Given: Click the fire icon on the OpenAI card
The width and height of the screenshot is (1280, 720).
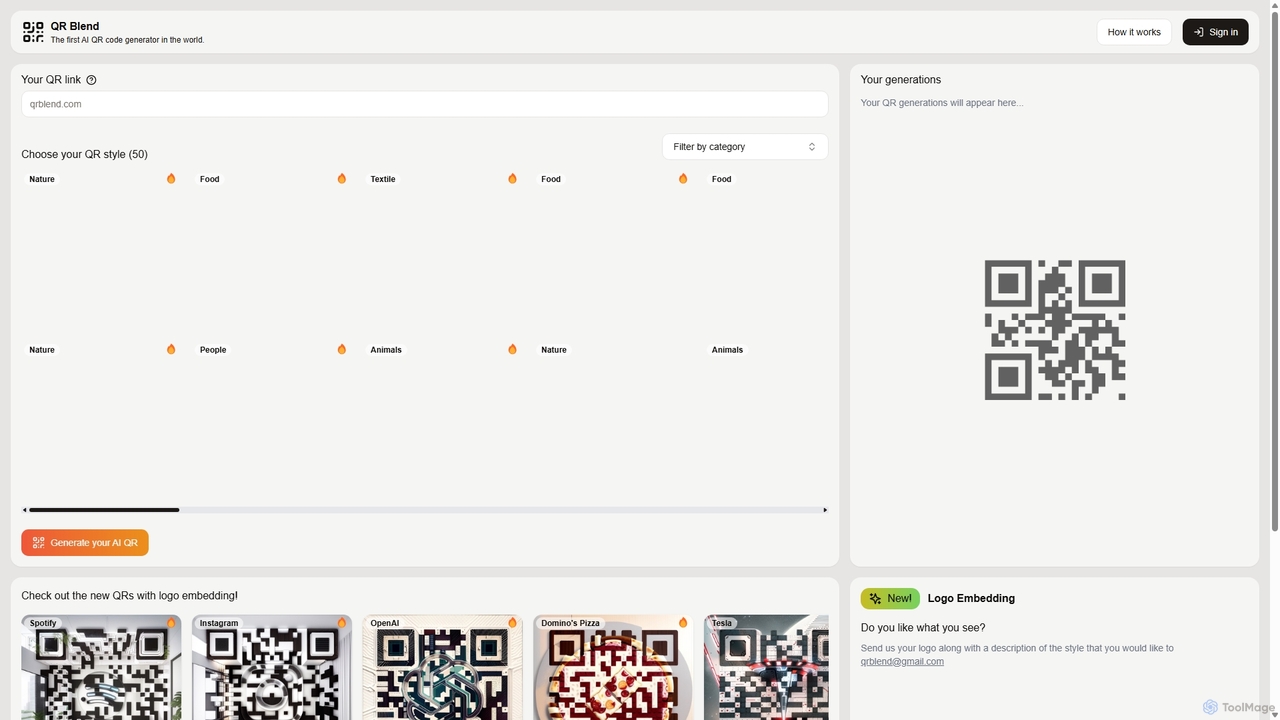Looking at the screenshot, I should click(512, 622).
